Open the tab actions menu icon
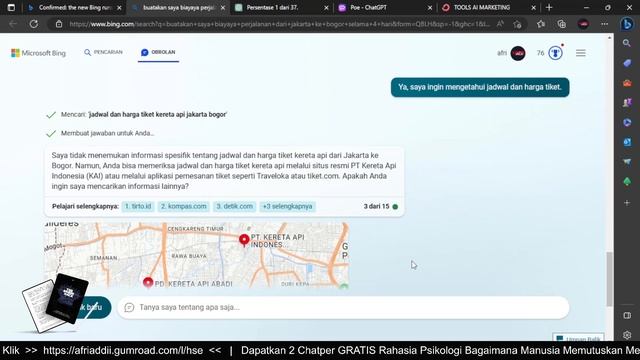Screen dimensions: 640x360 click(11, 7)
